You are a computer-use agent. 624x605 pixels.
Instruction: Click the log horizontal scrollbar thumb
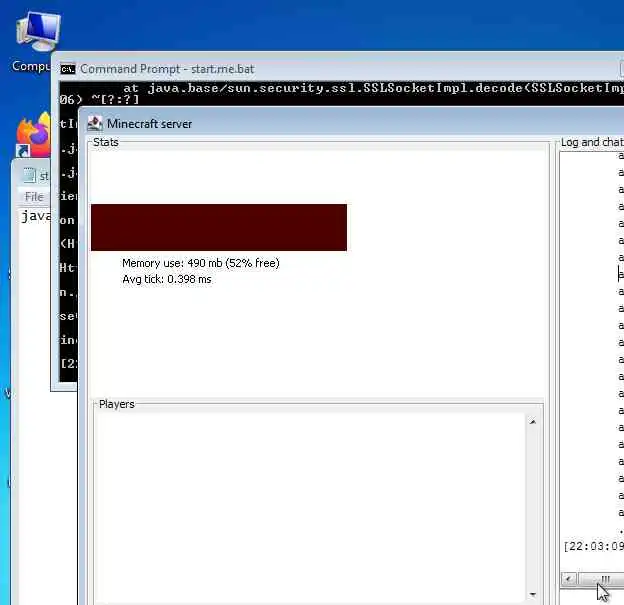602,579
